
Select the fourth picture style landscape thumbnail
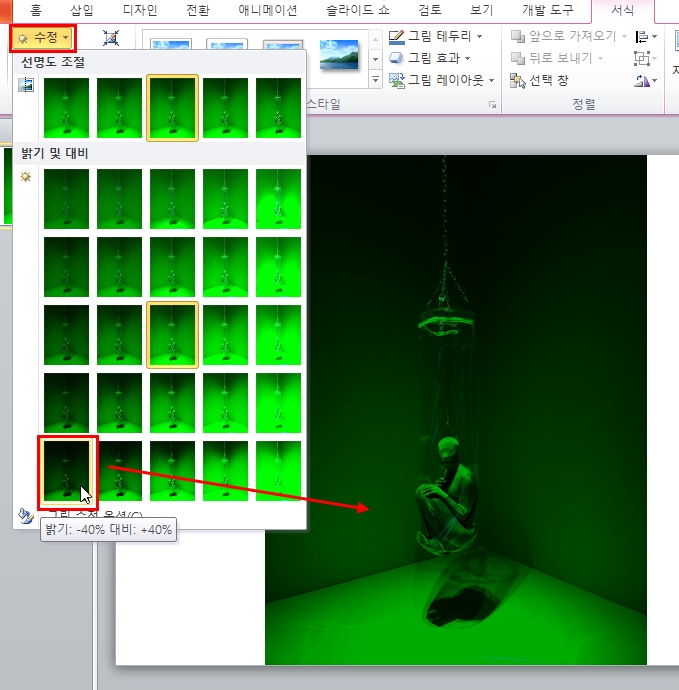coord(339,55)
